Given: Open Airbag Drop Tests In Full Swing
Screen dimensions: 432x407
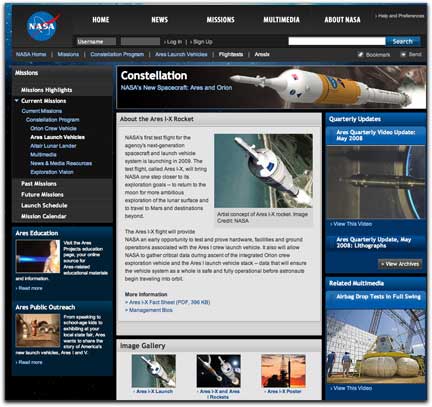Looking at the screenshot, I should 378,297.
